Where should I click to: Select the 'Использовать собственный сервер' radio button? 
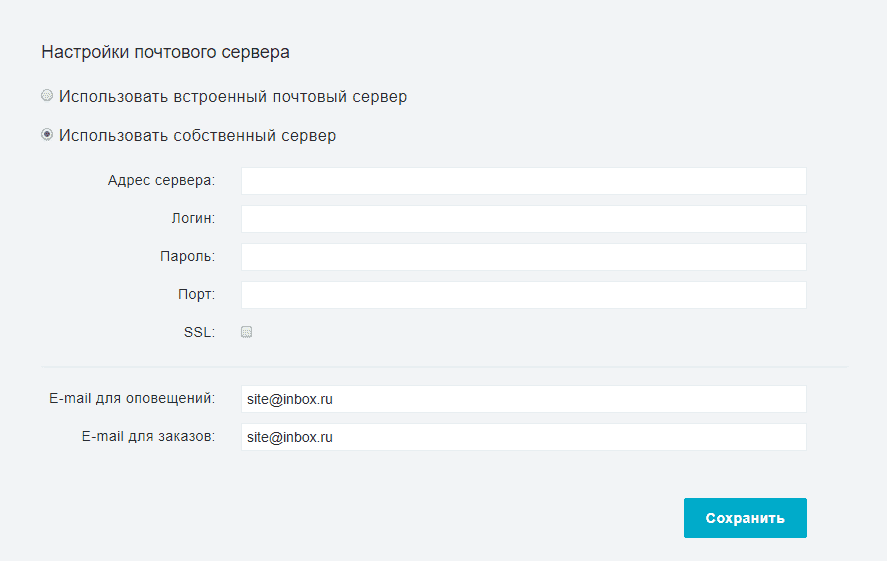(47, 135)
